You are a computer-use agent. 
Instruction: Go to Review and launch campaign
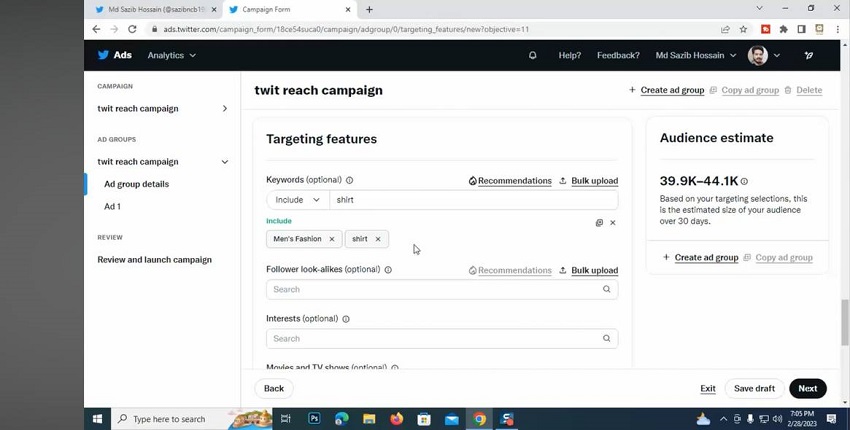point(154,260)
